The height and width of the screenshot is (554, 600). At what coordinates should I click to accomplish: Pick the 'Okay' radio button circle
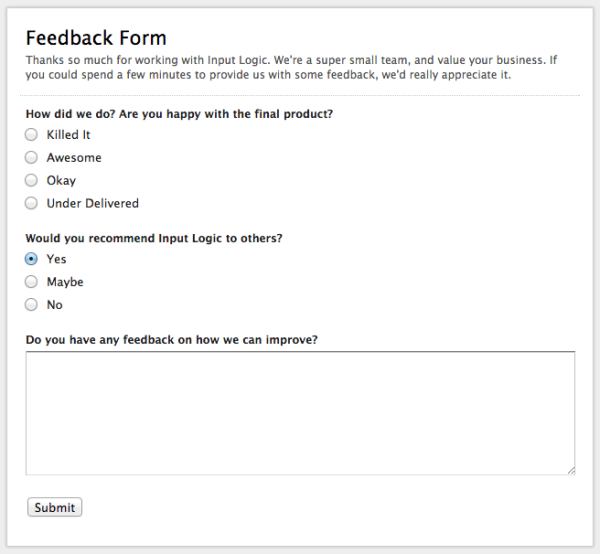coord(31,181)
